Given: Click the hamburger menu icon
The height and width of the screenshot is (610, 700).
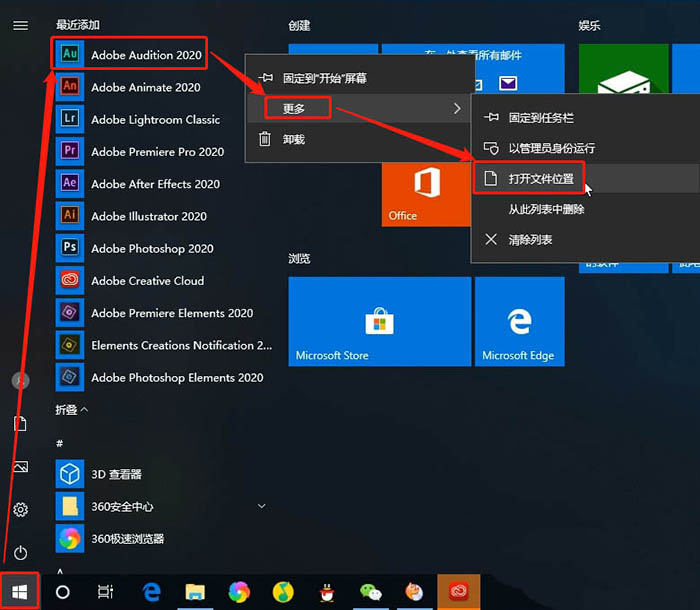Looking at the screenshot, I should coord(21,25).
